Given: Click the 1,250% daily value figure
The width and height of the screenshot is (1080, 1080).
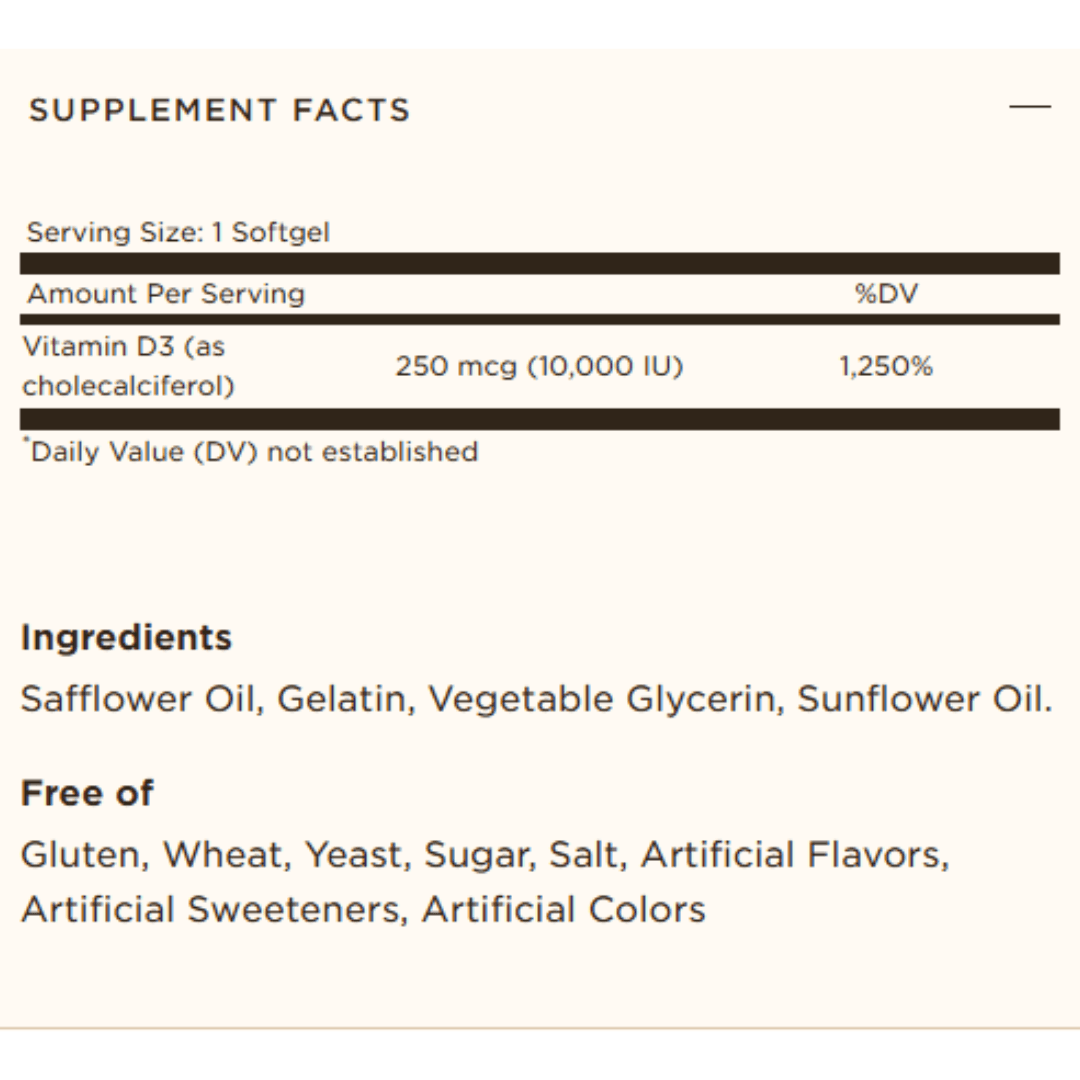Looking at the screenshot, I should click(x=886, y=366).
